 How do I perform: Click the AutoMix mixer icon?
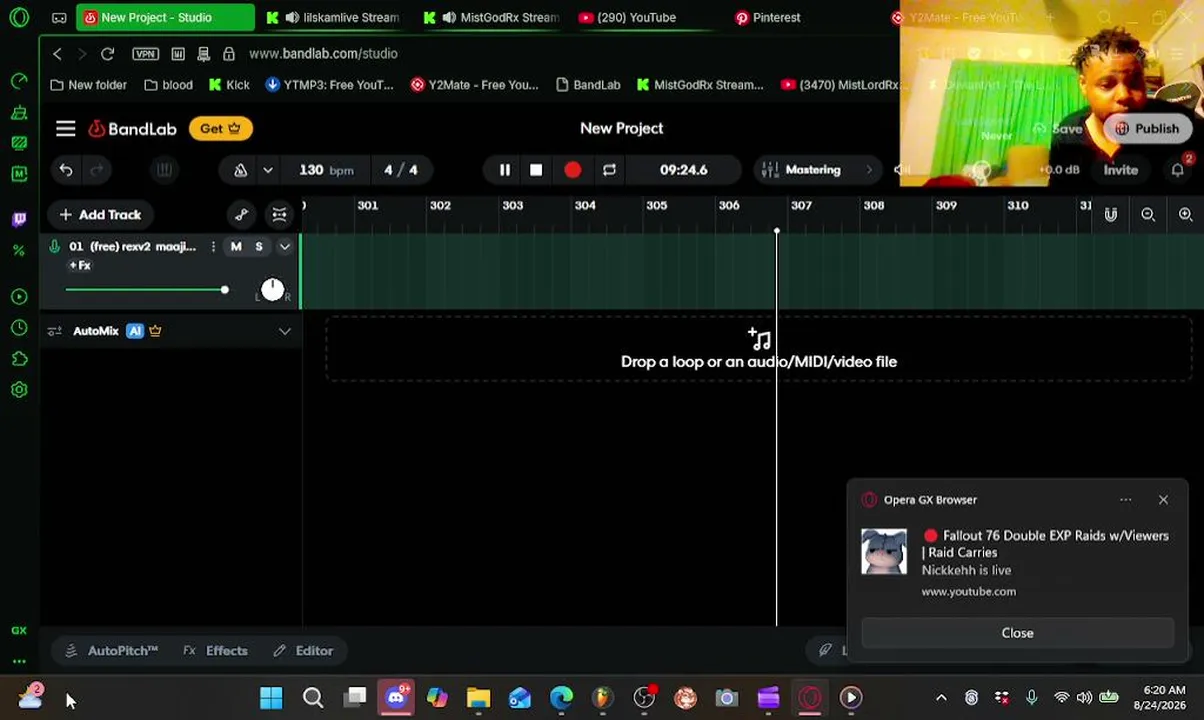pyautogui.click(x=55, y=331)
